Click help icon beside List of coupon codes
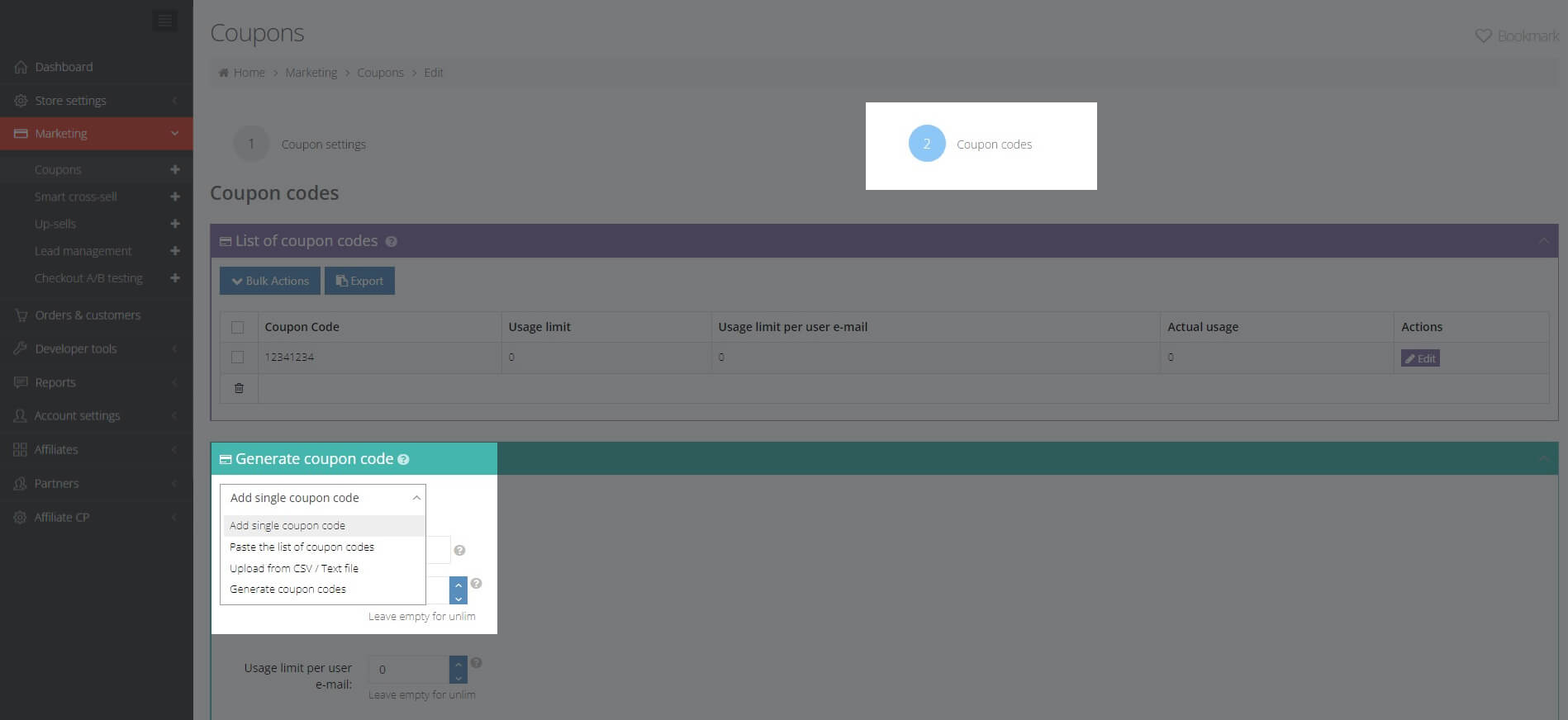 (x=392, y=242)
